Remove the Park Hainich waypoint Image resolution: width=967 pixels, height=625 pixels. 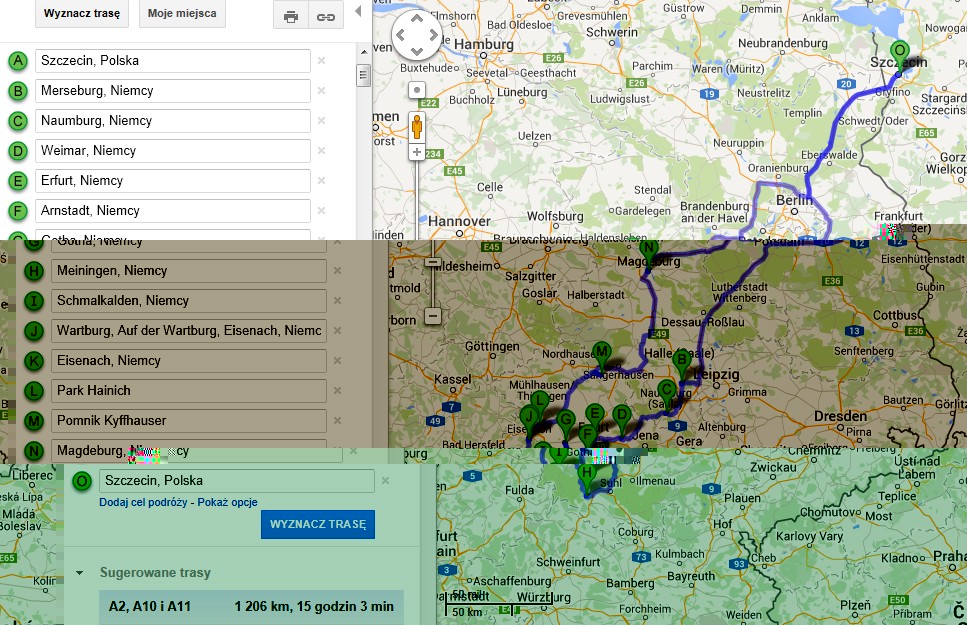pos(337,391)
